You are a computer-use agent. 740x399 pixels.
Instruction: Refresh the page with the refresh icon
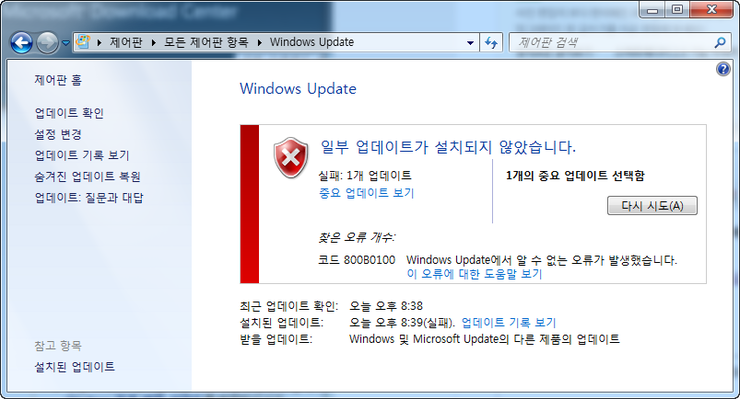pyautogui.click(x=491, y=43)
